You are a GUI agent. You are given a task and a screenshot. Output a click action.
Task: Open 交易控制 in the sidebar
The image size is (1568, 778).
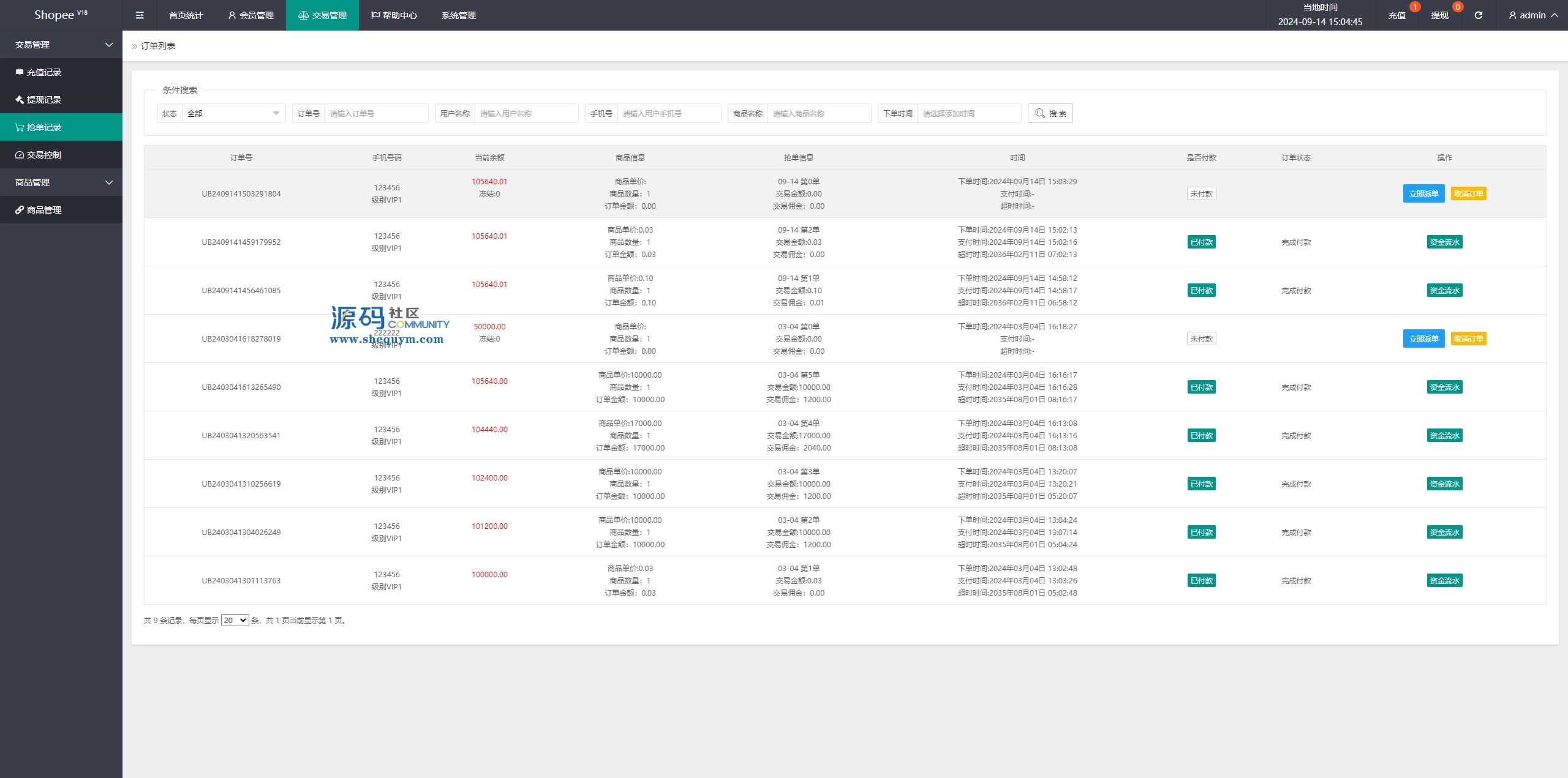[x=44, y=155]
